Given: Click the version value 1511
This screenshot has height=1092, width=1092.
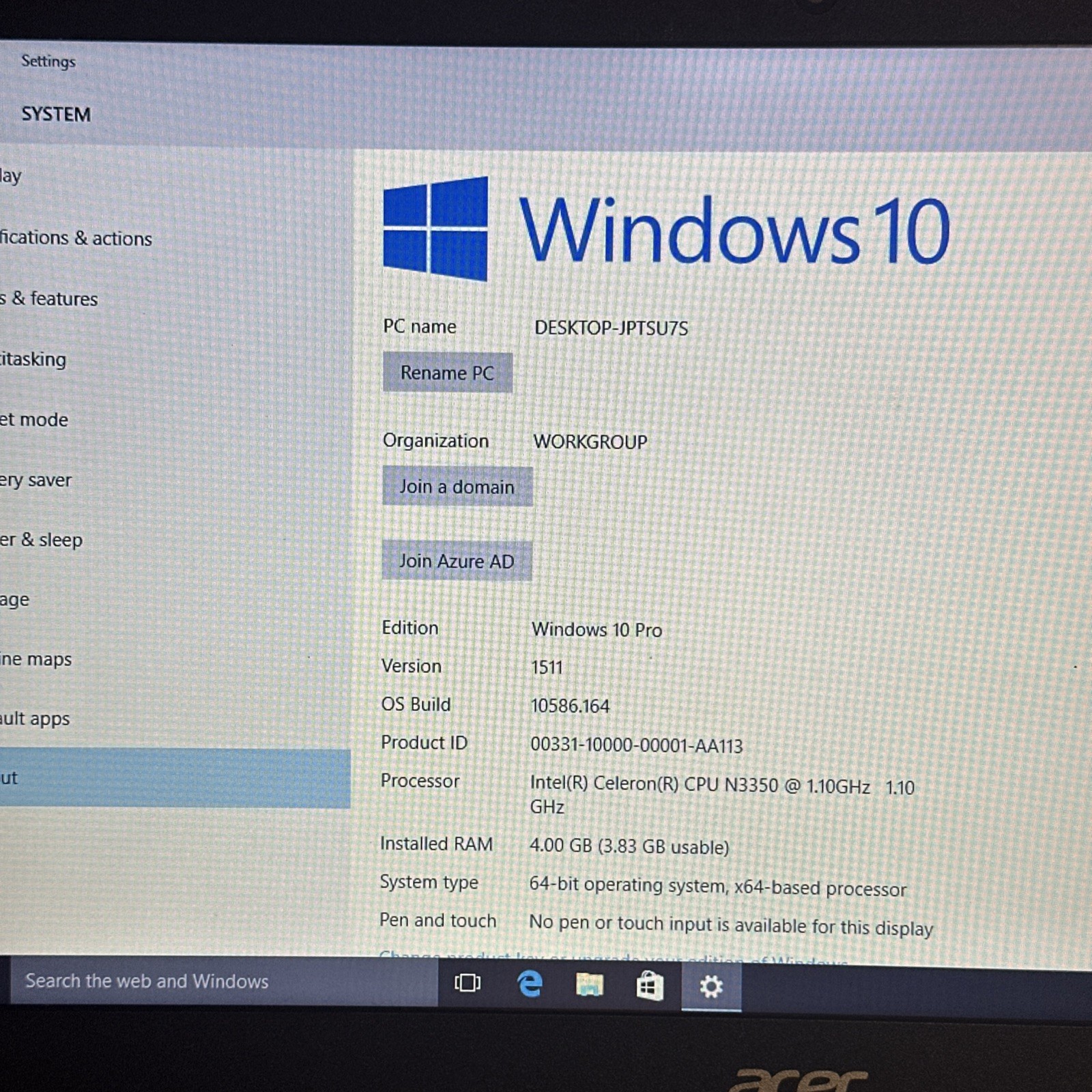Looking at the screenshot, I should click(547, 667).
